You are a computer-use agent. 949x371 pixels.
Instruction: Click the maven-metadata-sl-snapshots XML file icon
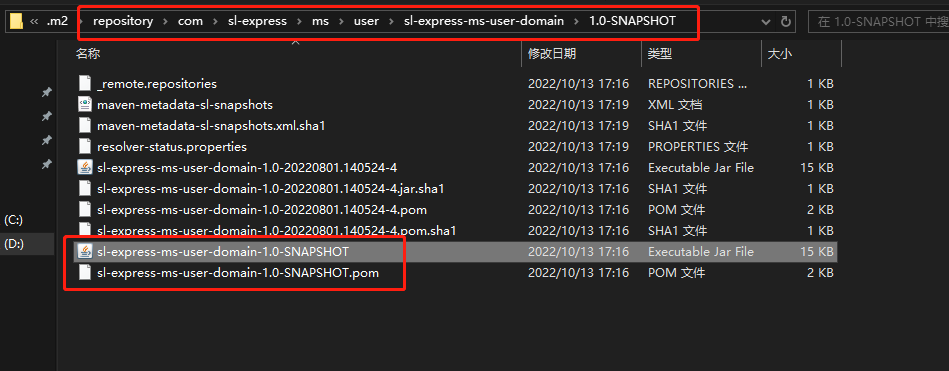click(x=85, y=105)
